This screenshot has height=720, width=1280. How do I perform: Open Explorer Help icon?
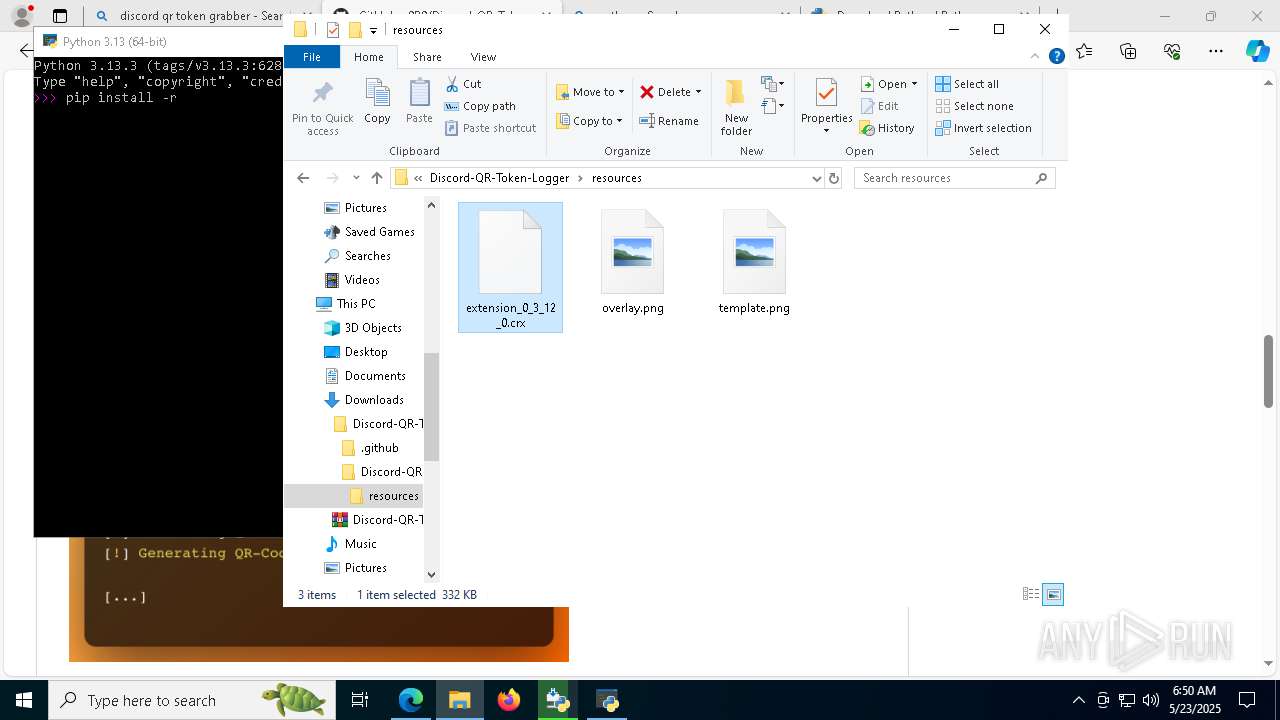(x=1056, y=57)
